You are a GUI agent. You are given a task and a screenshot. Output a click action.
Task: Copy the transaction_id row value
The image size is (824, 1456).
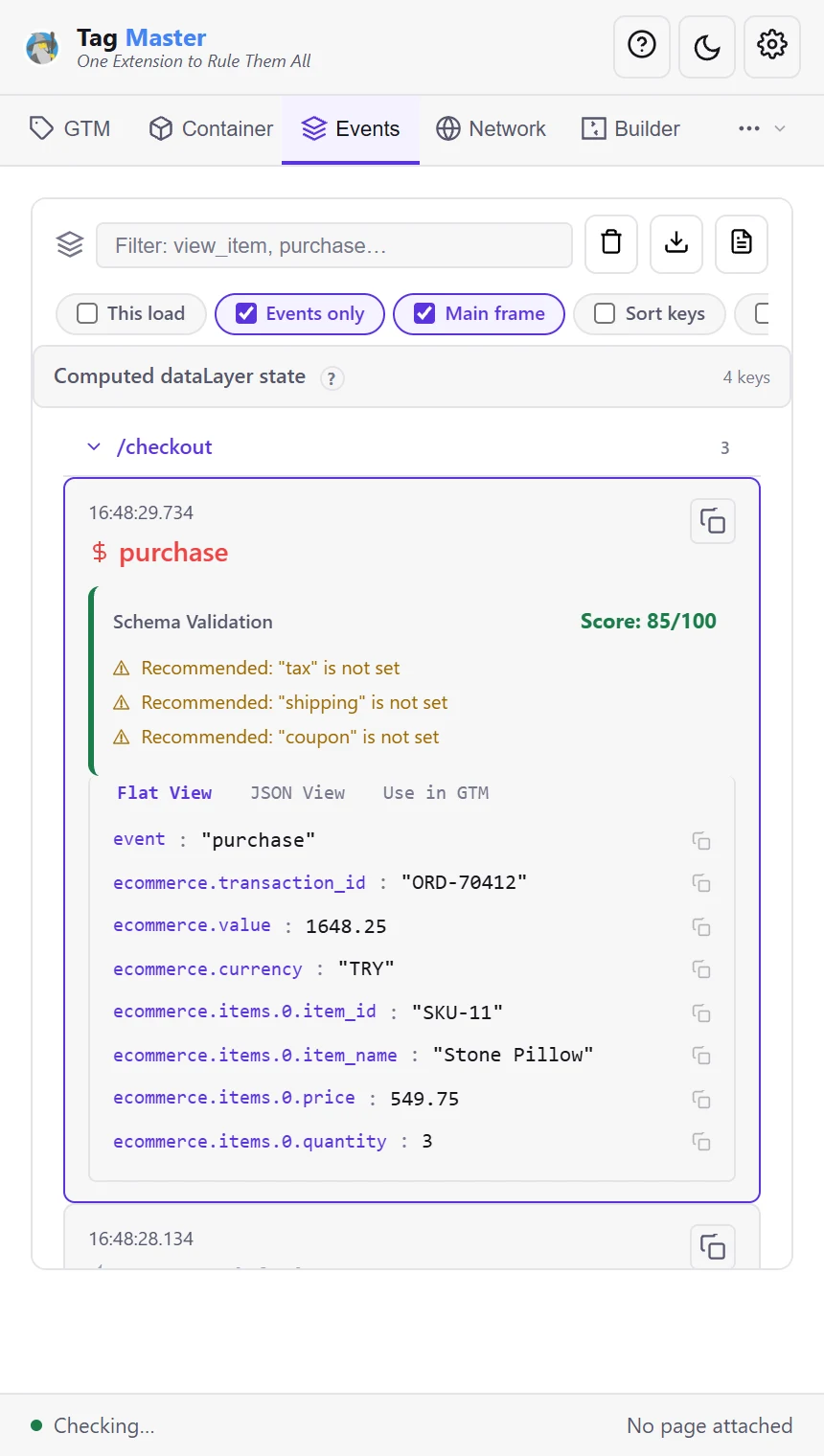pos(701,883)
